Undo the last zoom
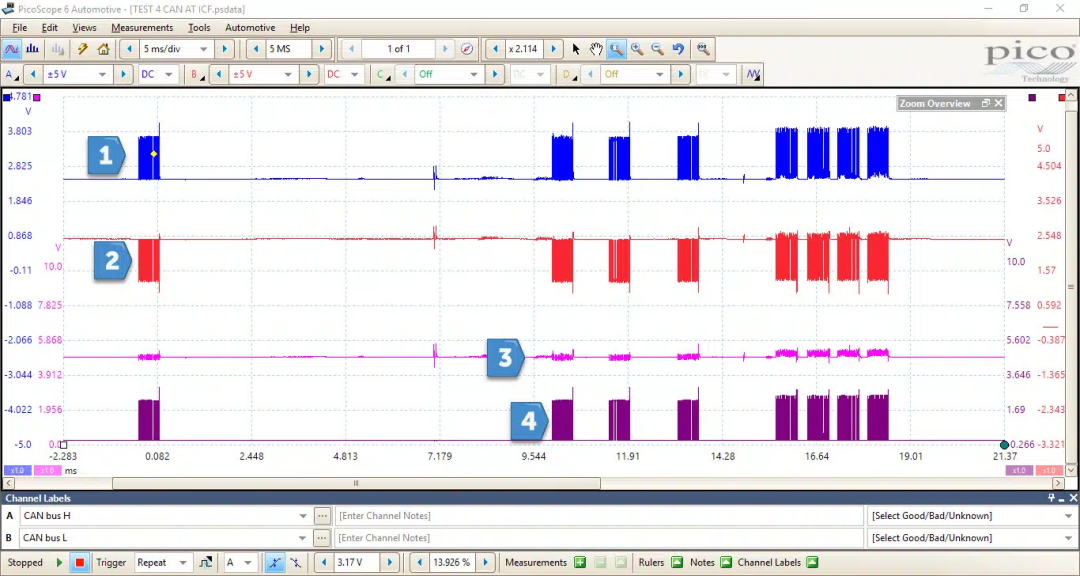Image resolution: width=1080 pixels, height=576 pixels. [x=678, y=49]
